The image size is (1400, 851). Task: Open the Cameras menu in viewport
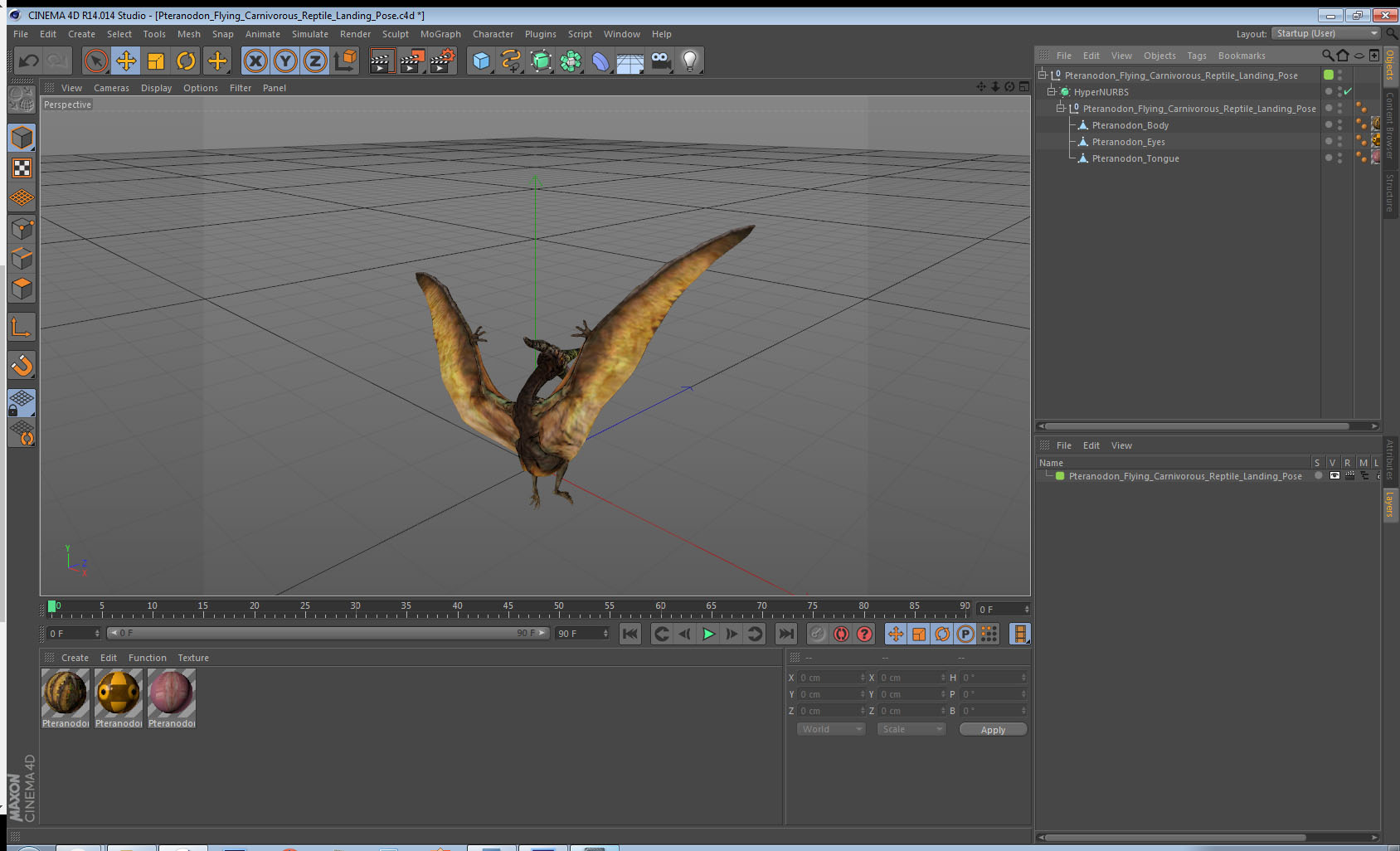(111, 88)
